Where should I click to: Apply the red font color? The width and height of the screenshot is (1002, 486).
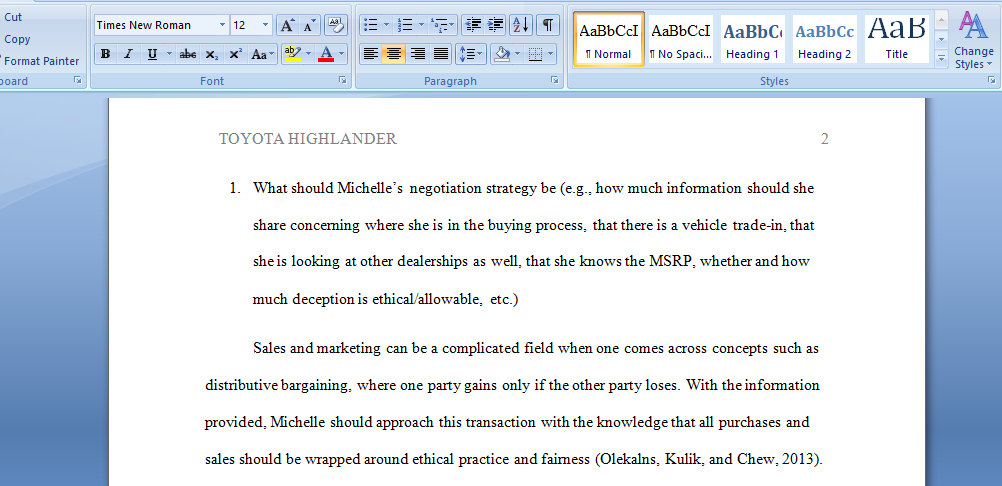(326, 54)
